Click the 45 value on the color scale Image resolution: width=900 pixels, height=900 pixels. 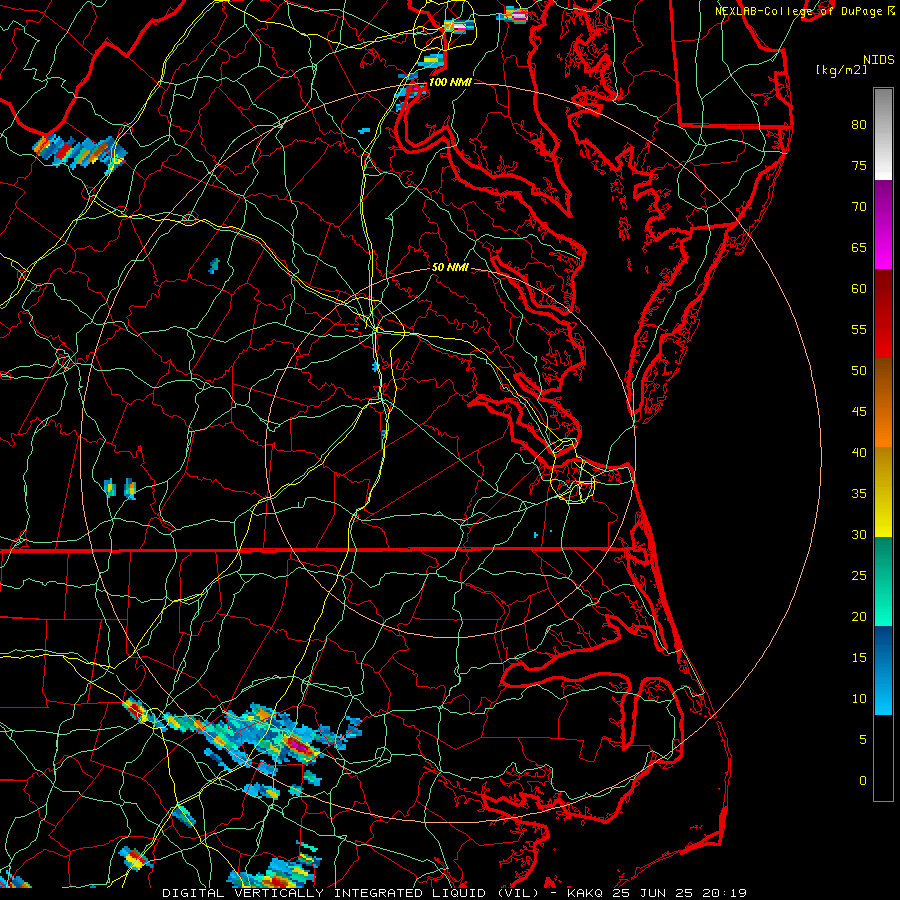pyautogui.click(x=859, y=412)
